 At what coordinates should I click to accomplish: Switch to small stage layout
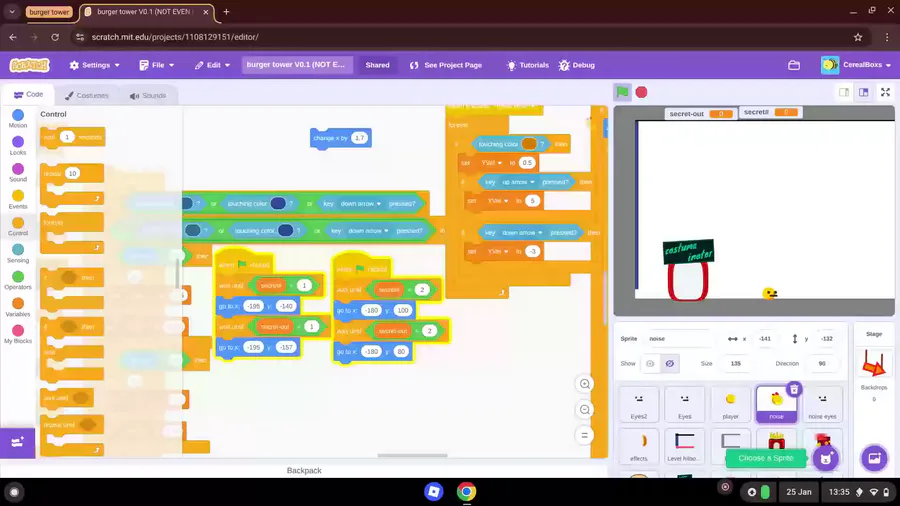[x=844, y=92]
